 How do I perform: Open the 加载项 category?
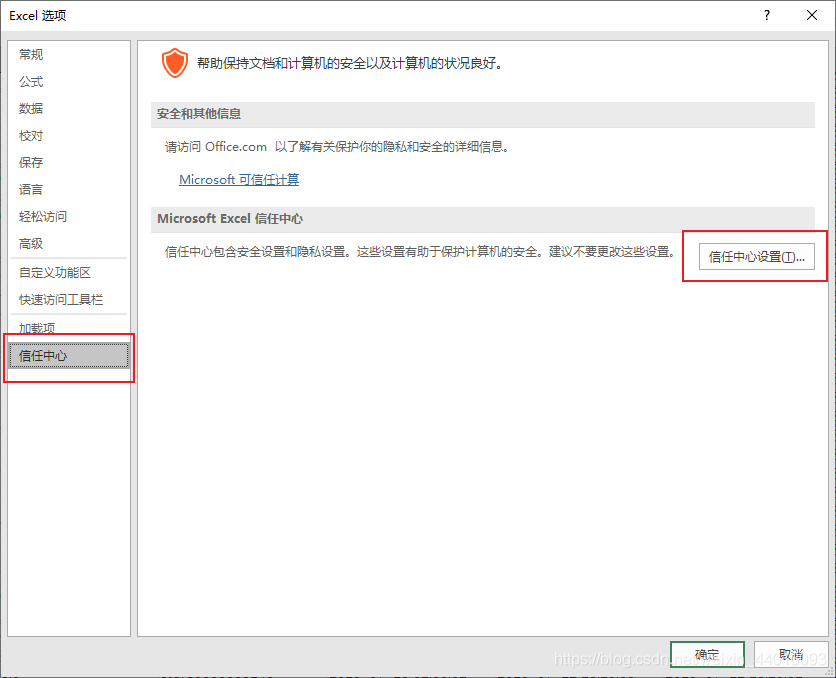[x=68, y=328]
